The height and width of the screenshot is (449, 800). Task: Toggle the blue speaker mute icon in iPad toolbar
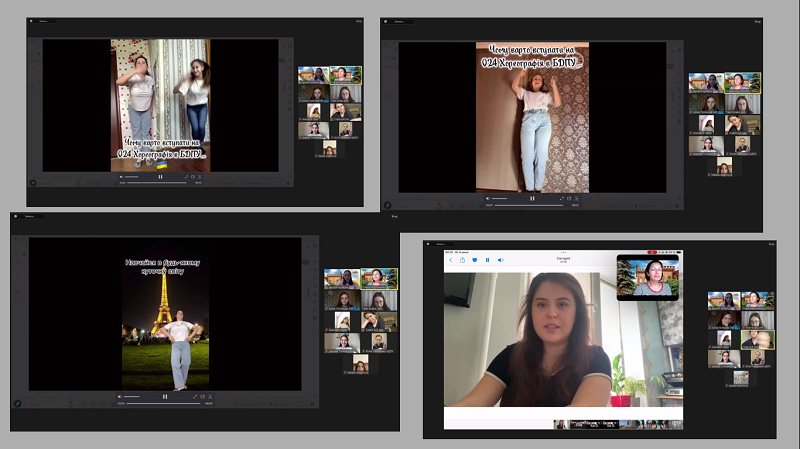click(x=500, y=260)
